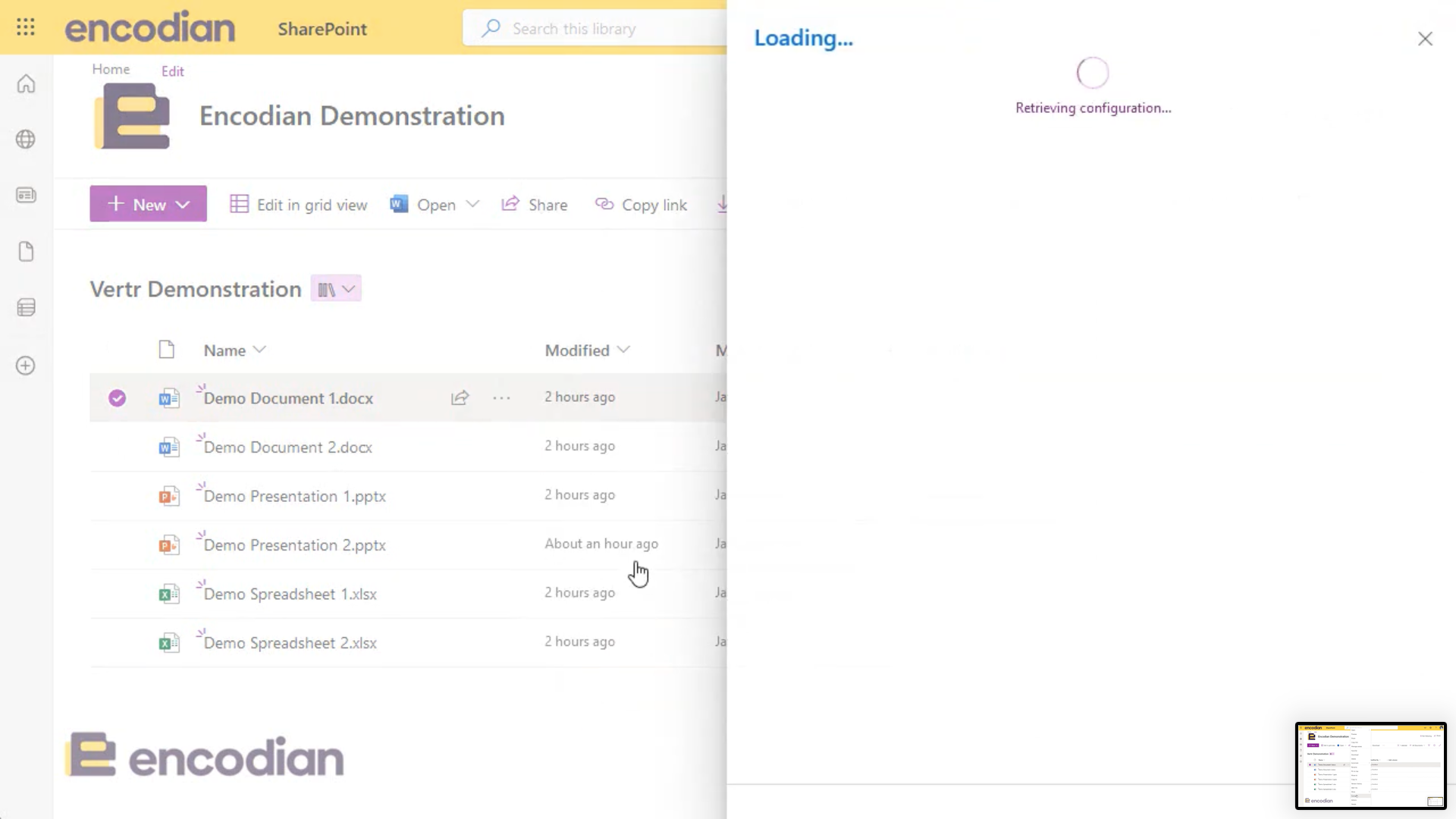Open the library view switcher dropdown

(336, 289)
